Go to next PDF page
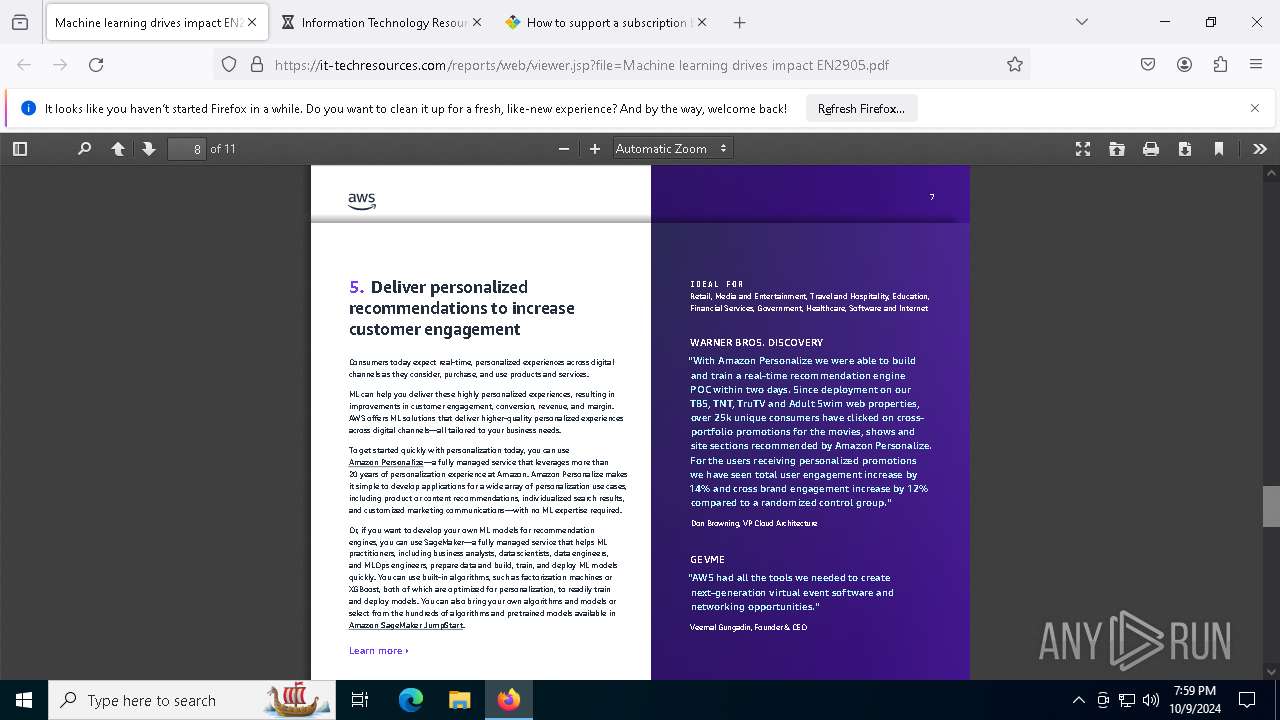This screenshot has height=720, width=1280. (149, 149)
